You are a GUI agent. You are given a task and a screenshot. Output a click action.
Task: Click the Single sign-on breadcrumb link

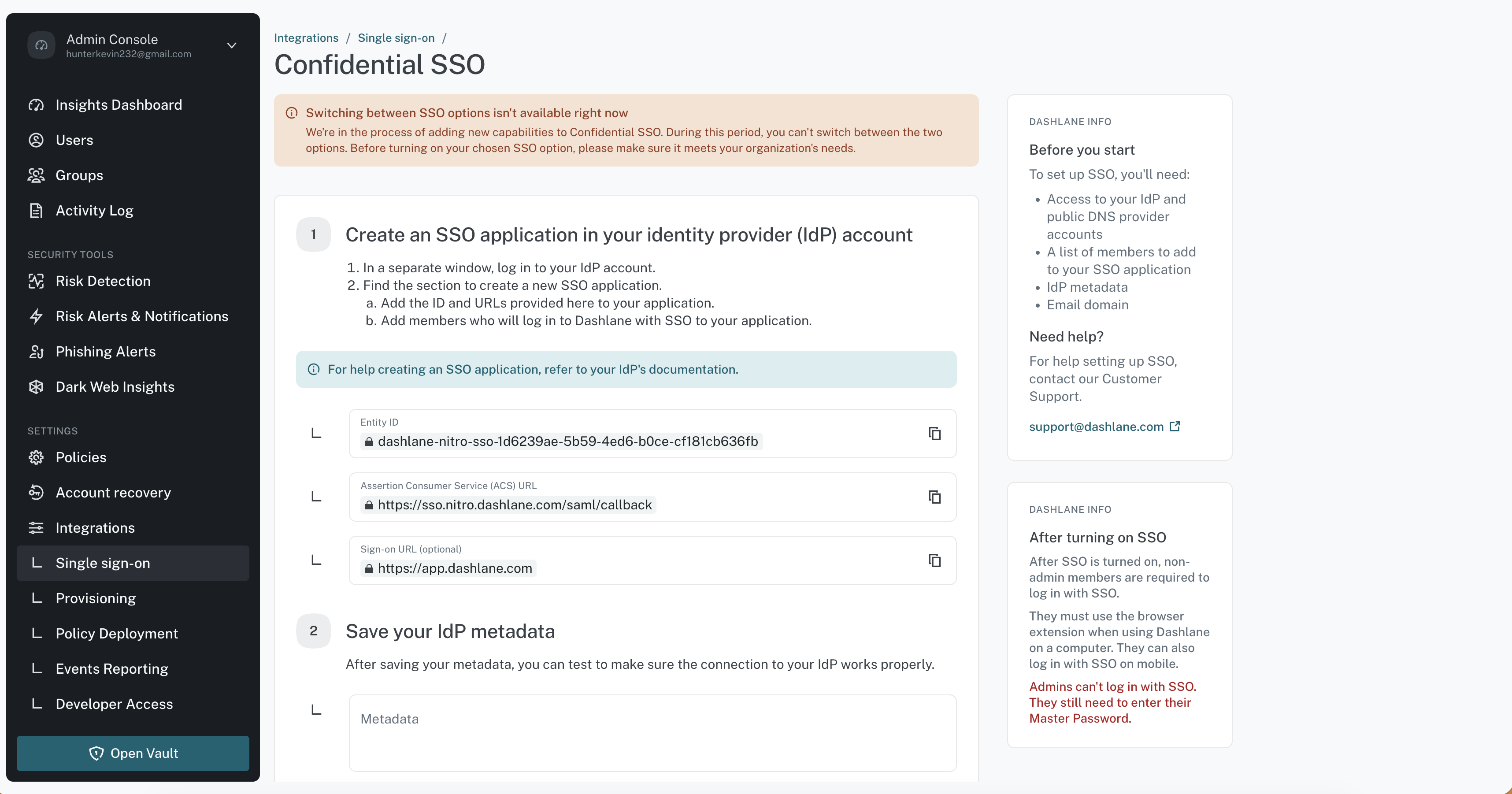tap(396, 37)
